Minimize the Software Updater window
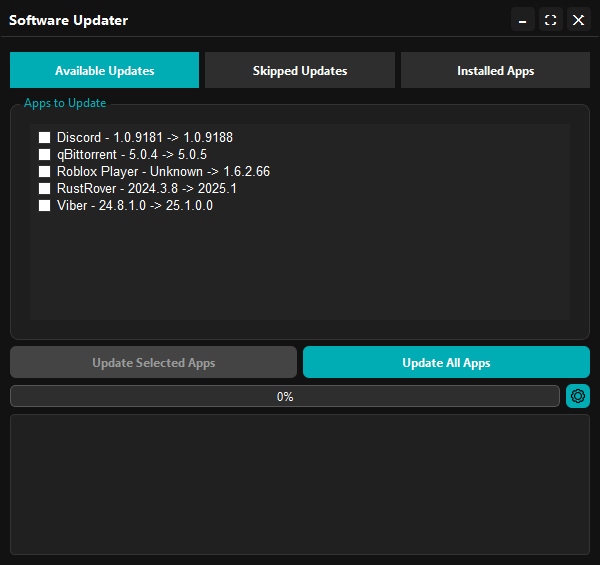 pos(523,20)
